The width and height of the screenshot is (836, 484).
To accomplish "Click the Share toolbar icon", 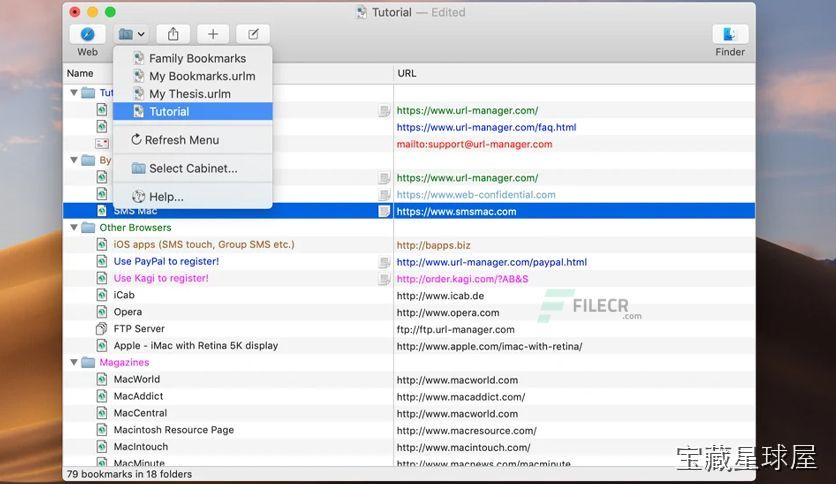I will pyautogui.click(x=173, y=35).
